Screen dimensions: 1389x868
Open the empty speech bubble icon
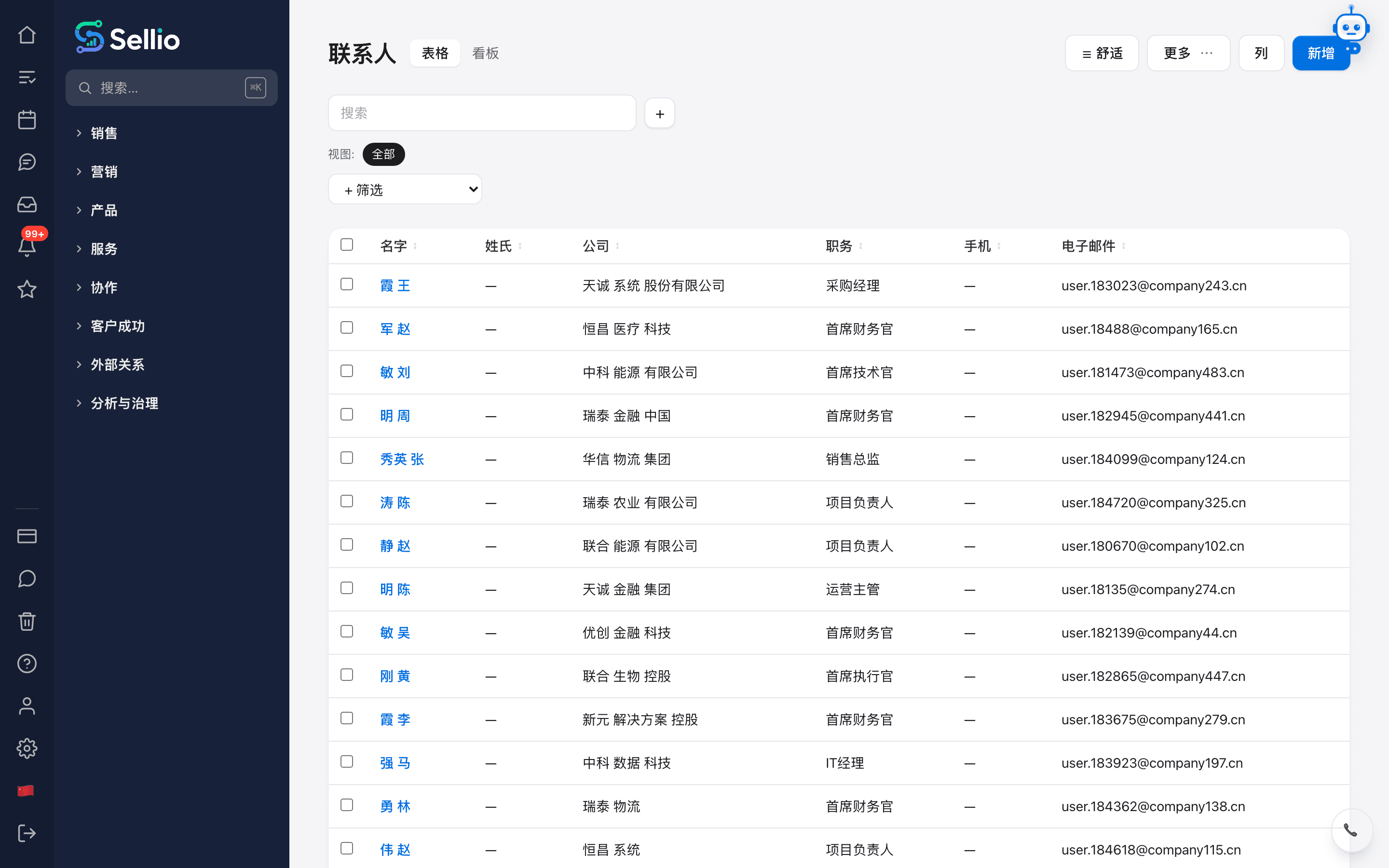pyautogui.click(x=27, y=579)
